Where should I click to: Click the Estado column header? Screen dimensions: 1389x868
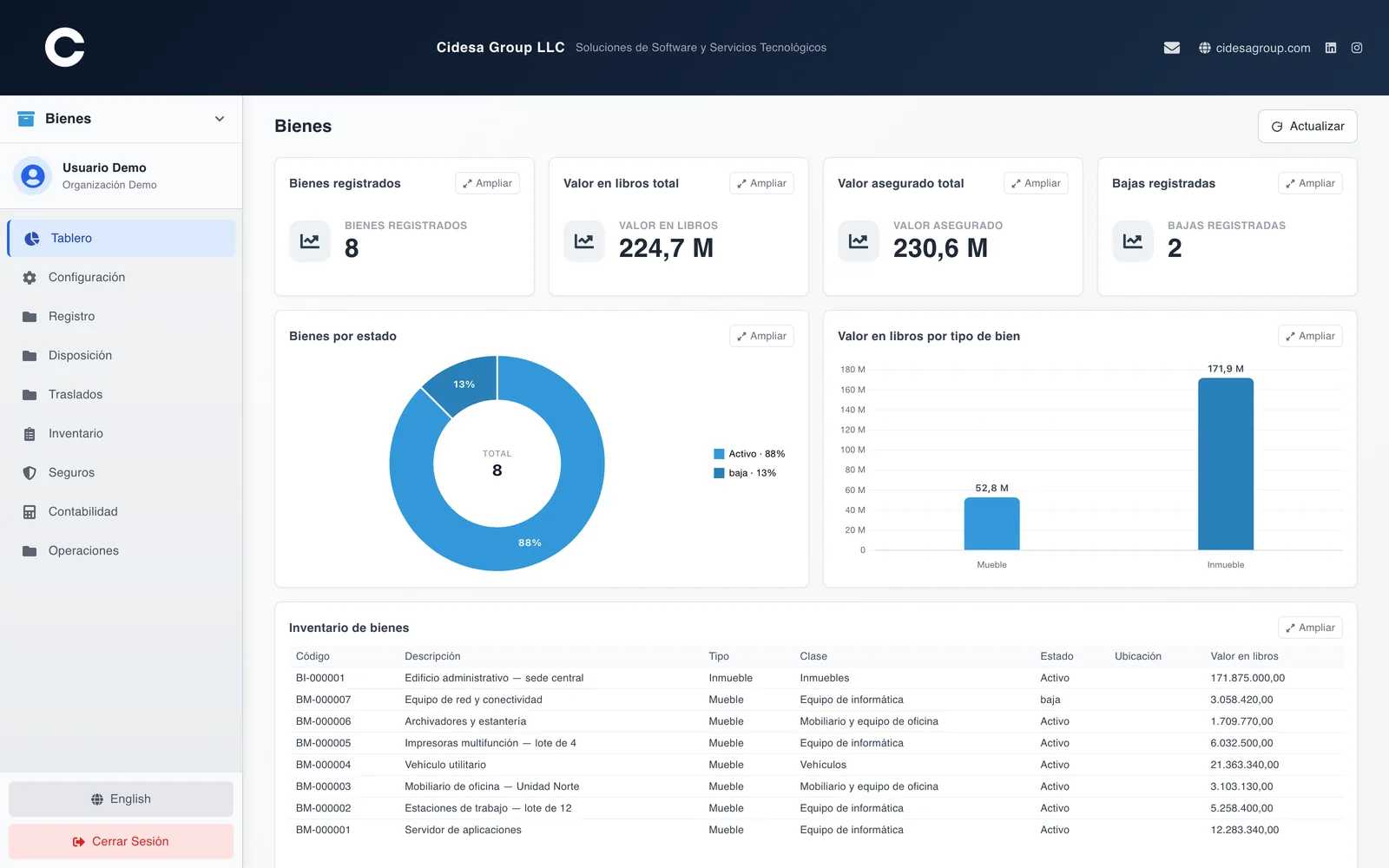click(x=1057, y=656)
